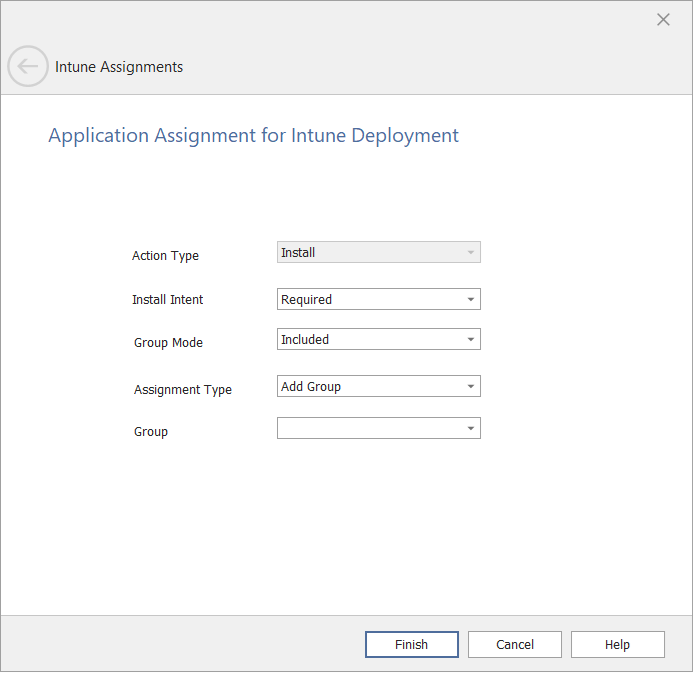Click the Action Type label
Screen dimensions: 693x673
(x=165, y=256)
